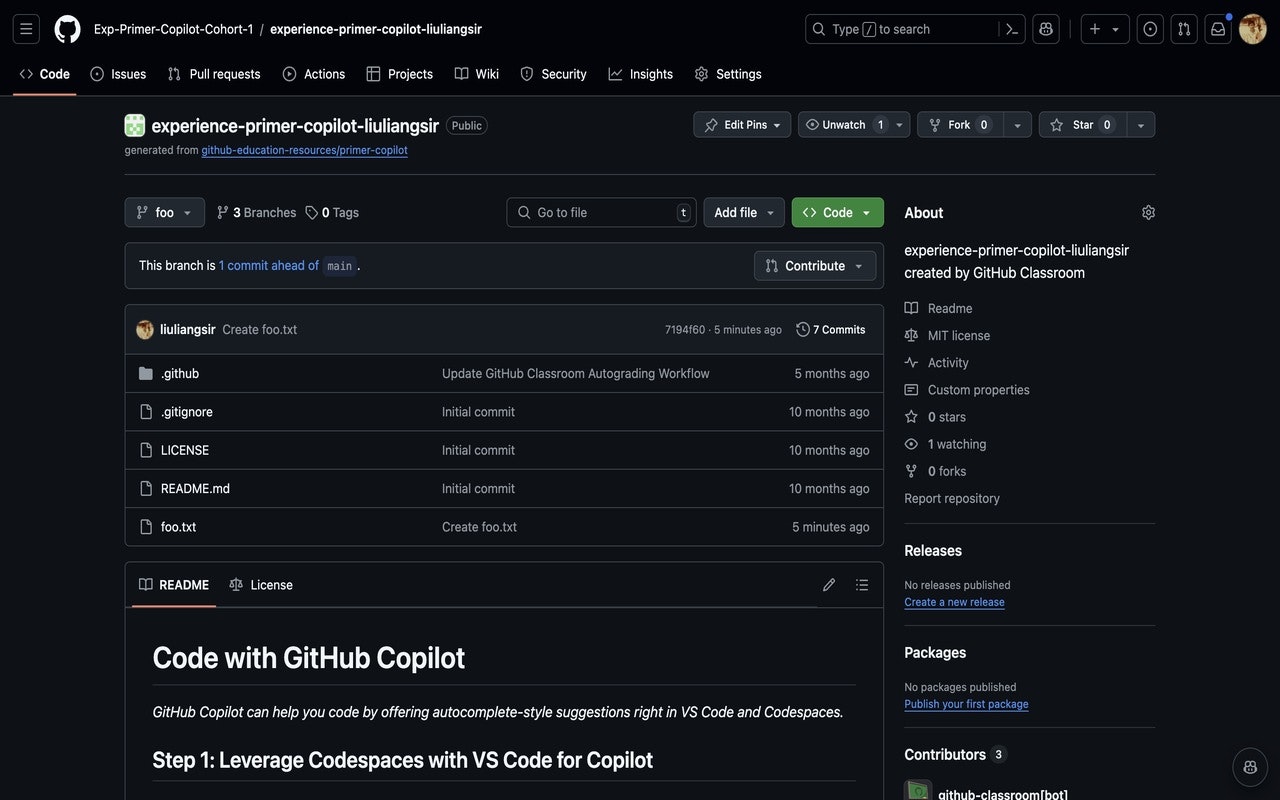
Task: Open the Unwatch options dropdown arrow
Action: pyautogui.click(x=900, y=125)
